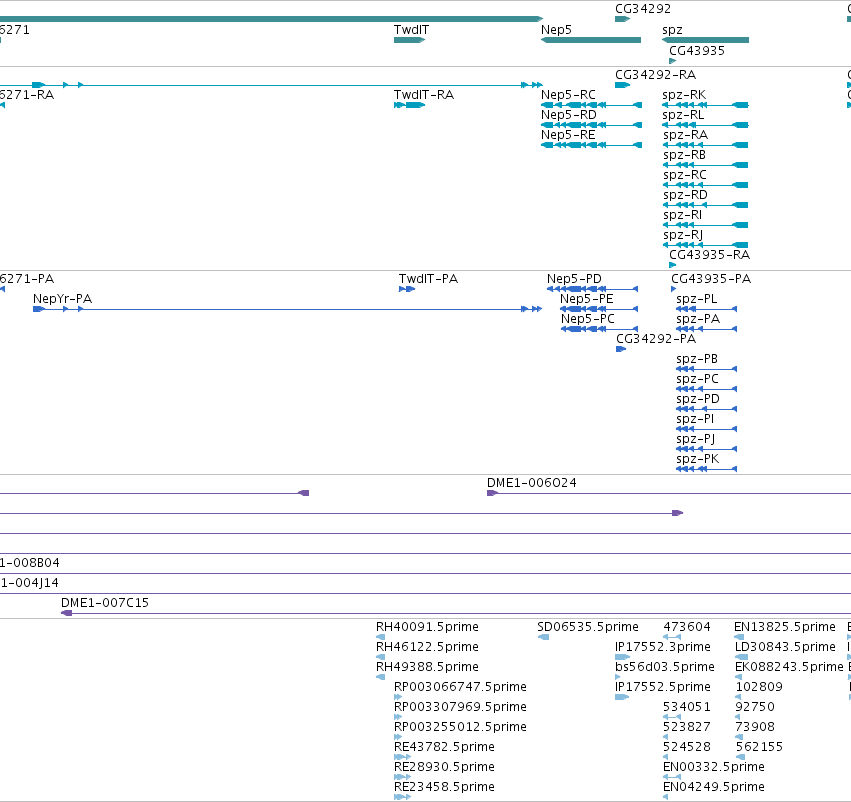The image size is (851, 802).
Task: Open the spz-PI protein label
Action: tap(695, 419)
